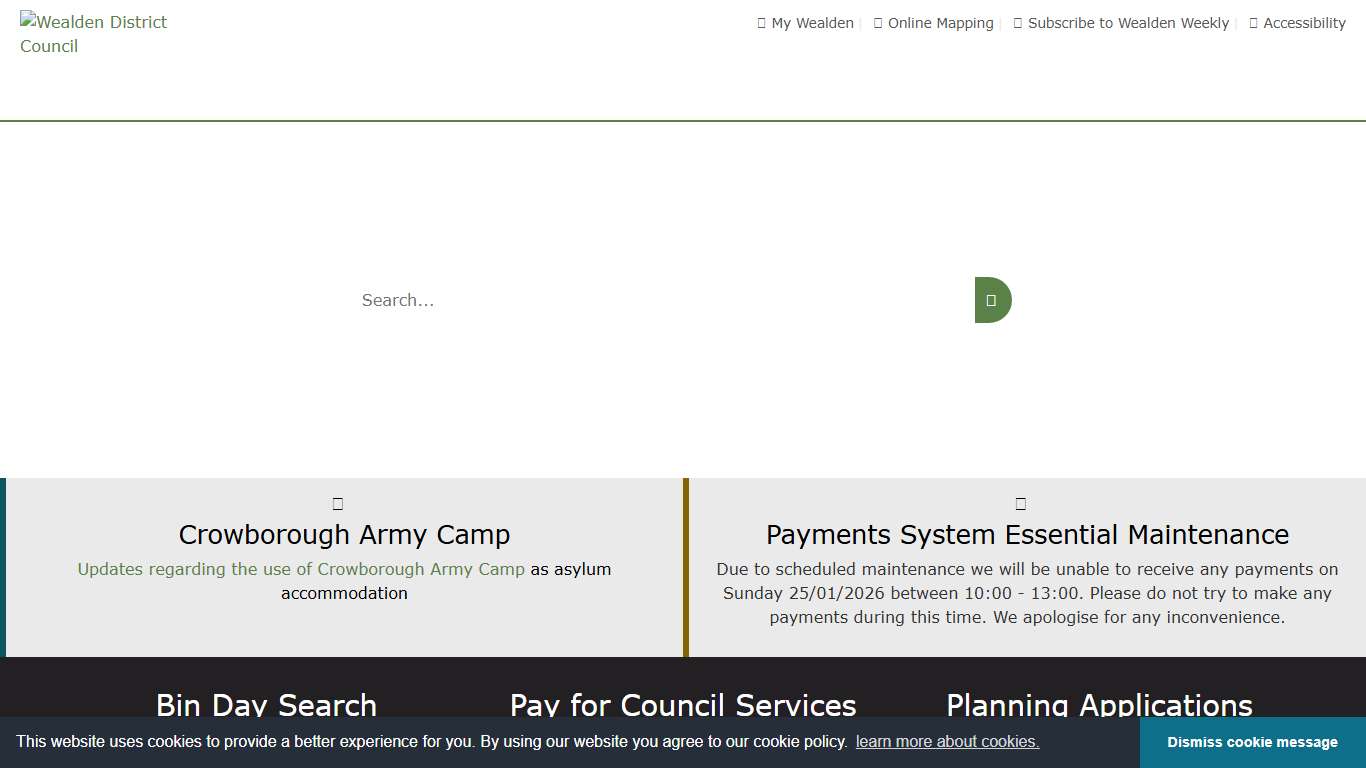Open the Online Mapping text link

[x=940, y=23]
